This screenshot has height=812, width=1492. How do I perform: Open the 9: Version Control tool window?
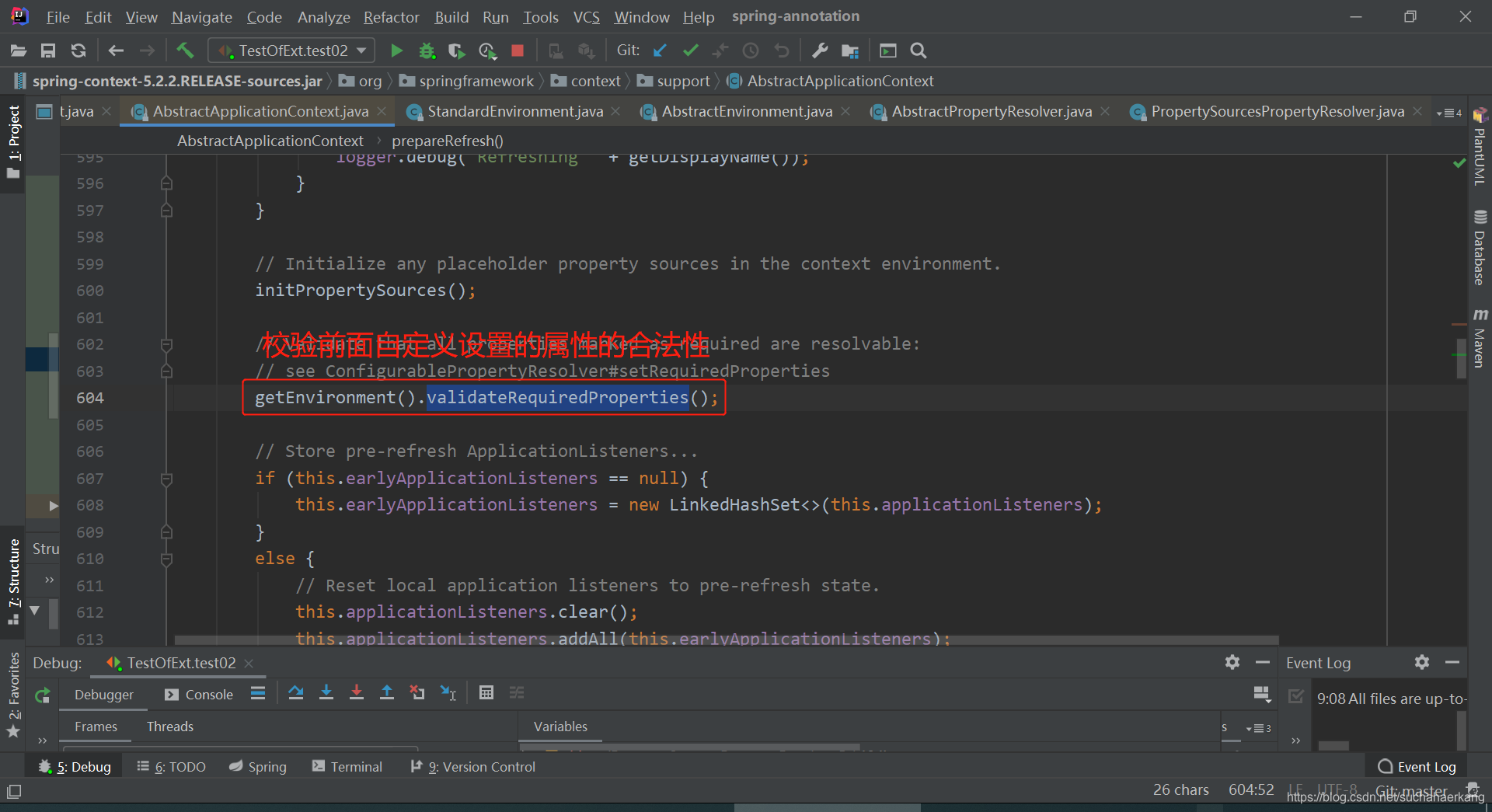[x=472, y=767]
